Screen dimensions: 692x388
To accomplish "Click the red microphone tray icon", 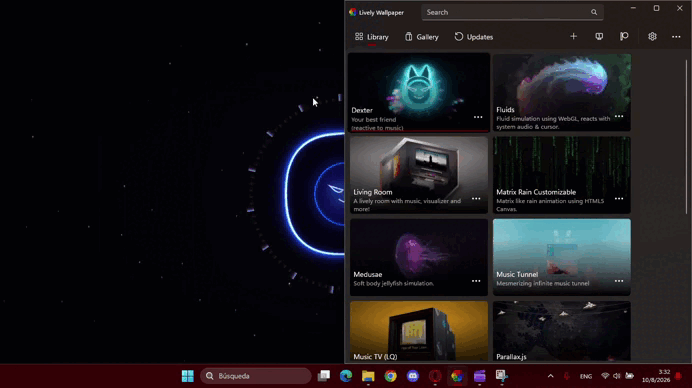I will coord(567,376).
